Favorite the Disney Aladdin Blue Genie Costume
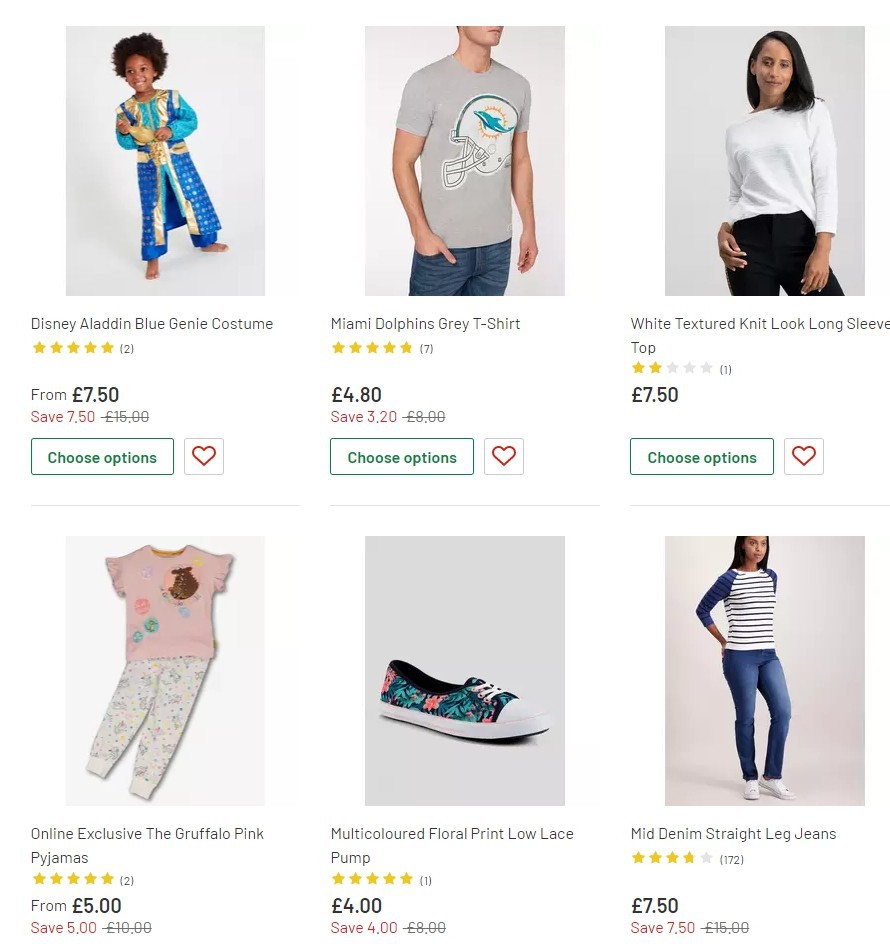This screenshot has width=890, height=944. click(x=204, y=456)
